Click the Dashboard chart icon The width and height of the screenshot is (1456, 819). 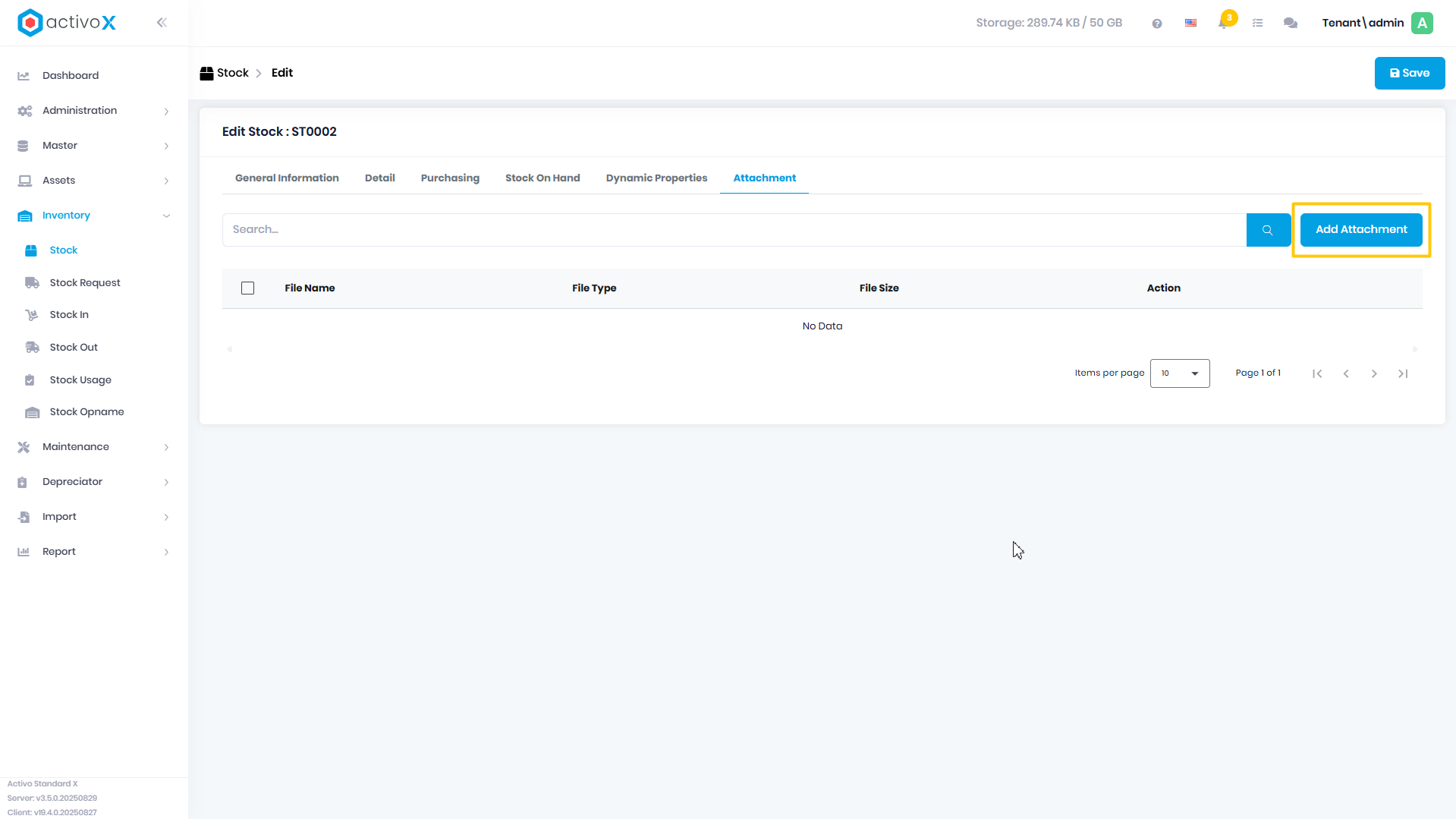(24, 76)
